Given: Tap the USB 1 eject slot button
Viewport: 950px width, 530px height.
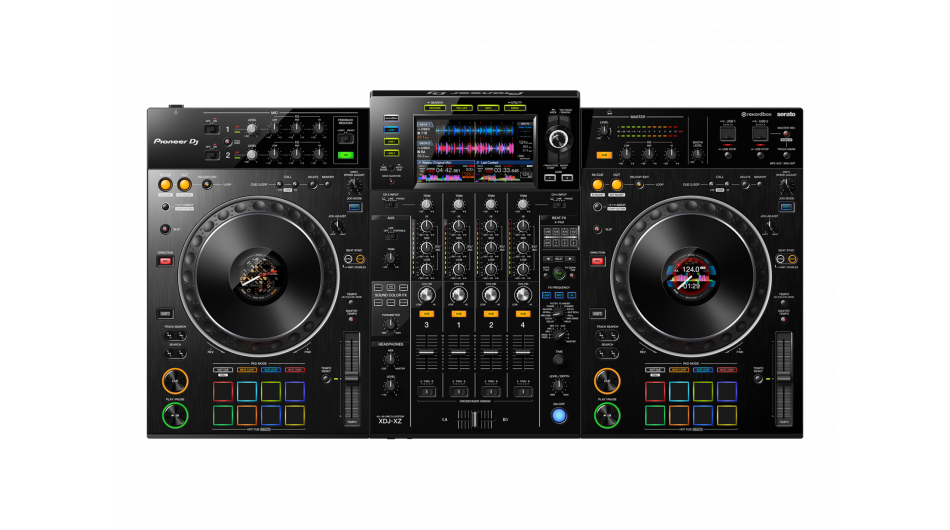Looking at the screenshot, I should [x=728, y=134].
